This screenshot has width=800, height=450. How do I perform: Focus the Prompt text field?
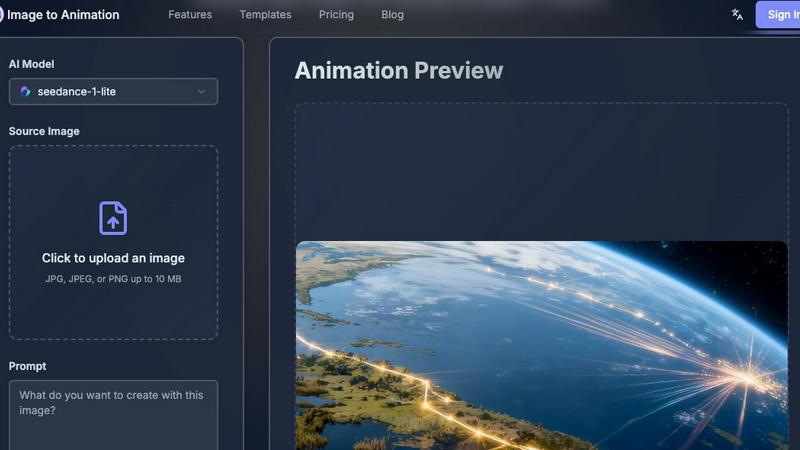click(113, 415)
